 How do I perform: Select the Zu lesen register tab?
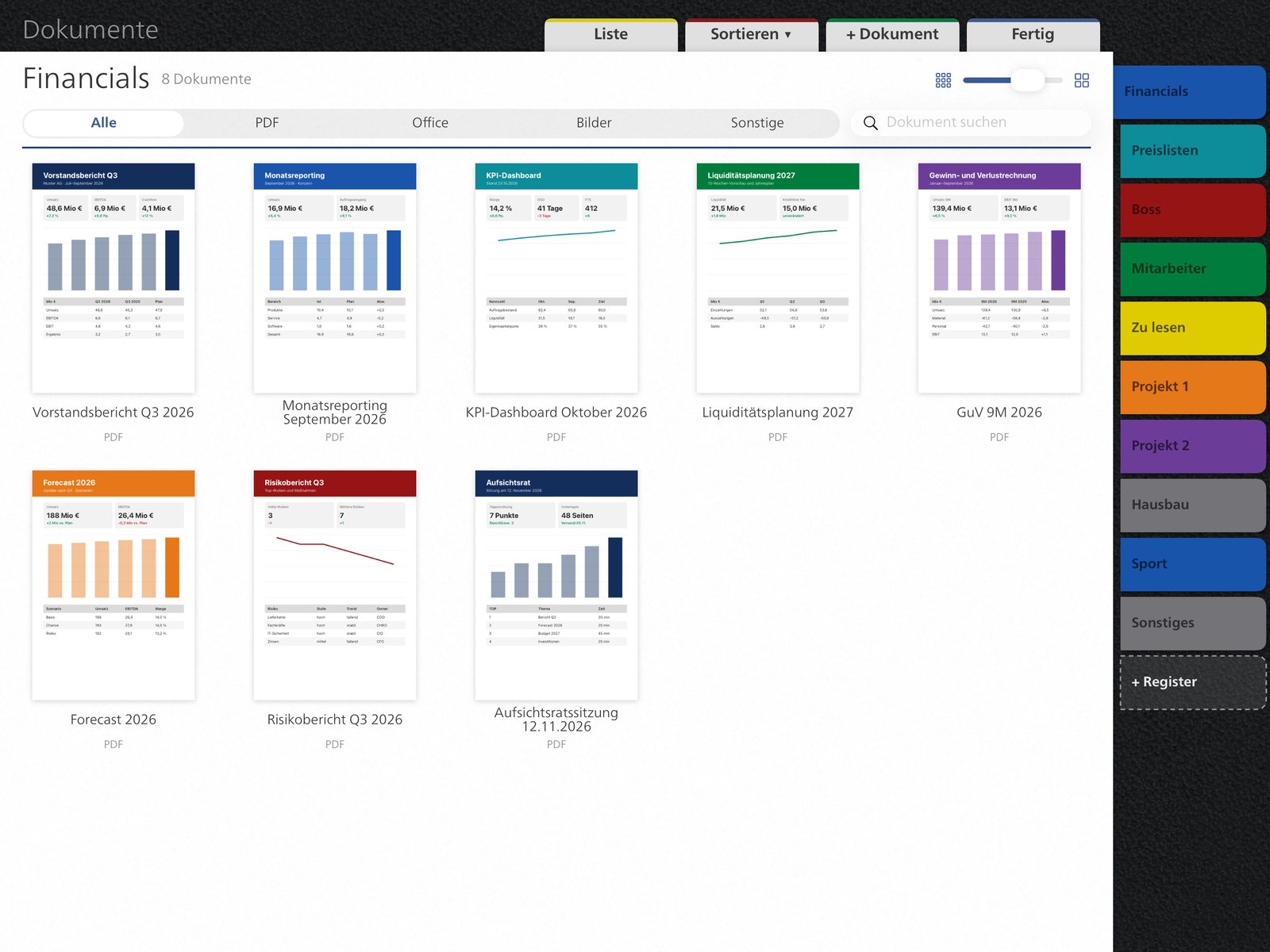coord(1193,328)
